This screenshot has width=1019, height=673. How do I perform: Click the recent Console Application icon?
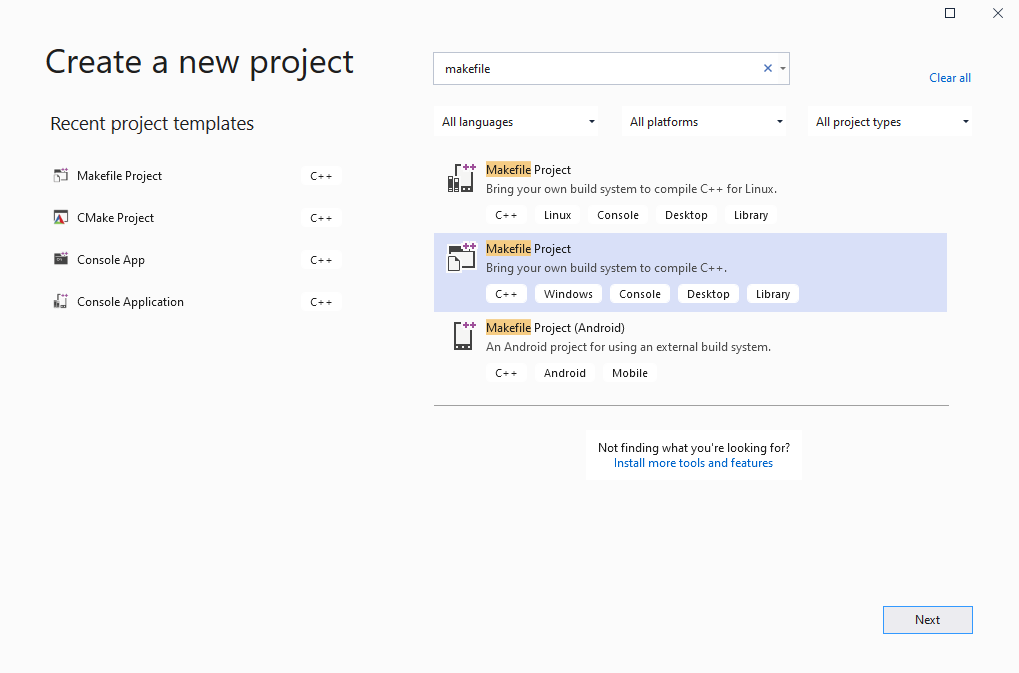pos(60,301)
